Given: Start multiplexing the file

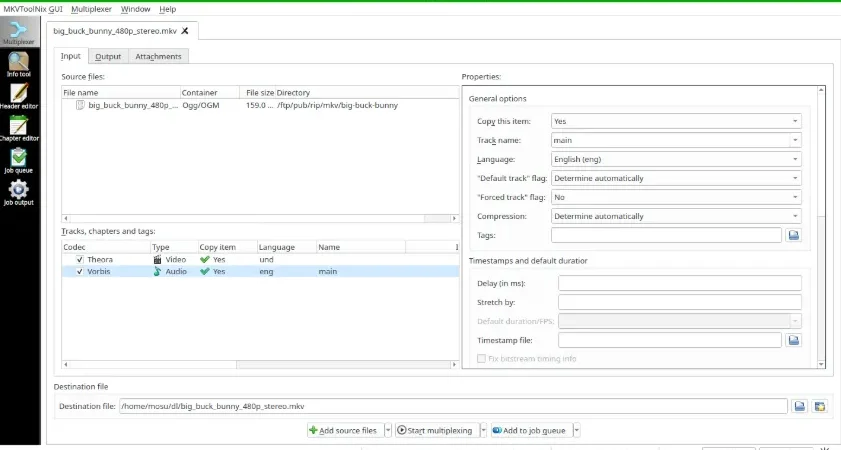Looking at the screenshot, I should click(436, 430).
